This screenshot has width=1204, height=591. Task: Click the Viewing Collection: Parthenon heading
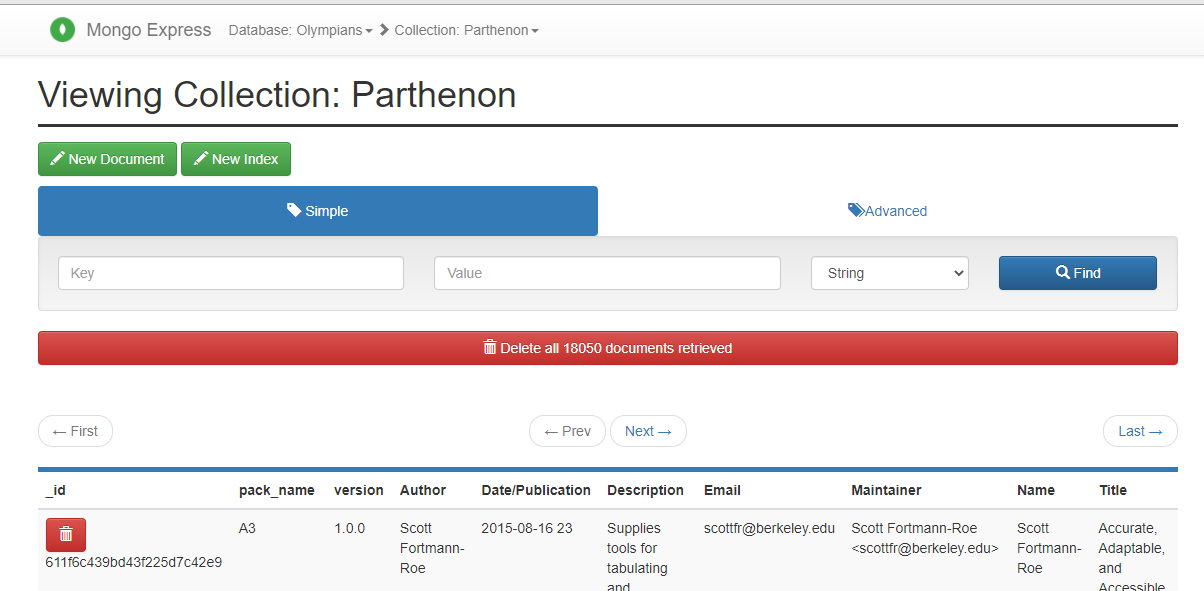[277, 95]
